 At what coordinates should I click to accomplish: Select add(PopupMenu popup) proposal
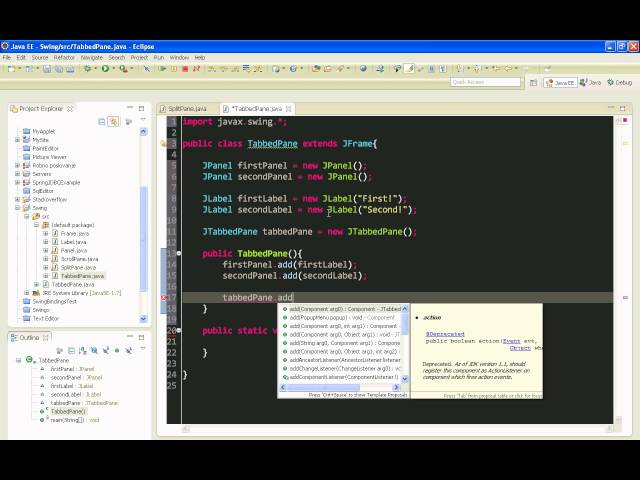[x=342, y=318]
